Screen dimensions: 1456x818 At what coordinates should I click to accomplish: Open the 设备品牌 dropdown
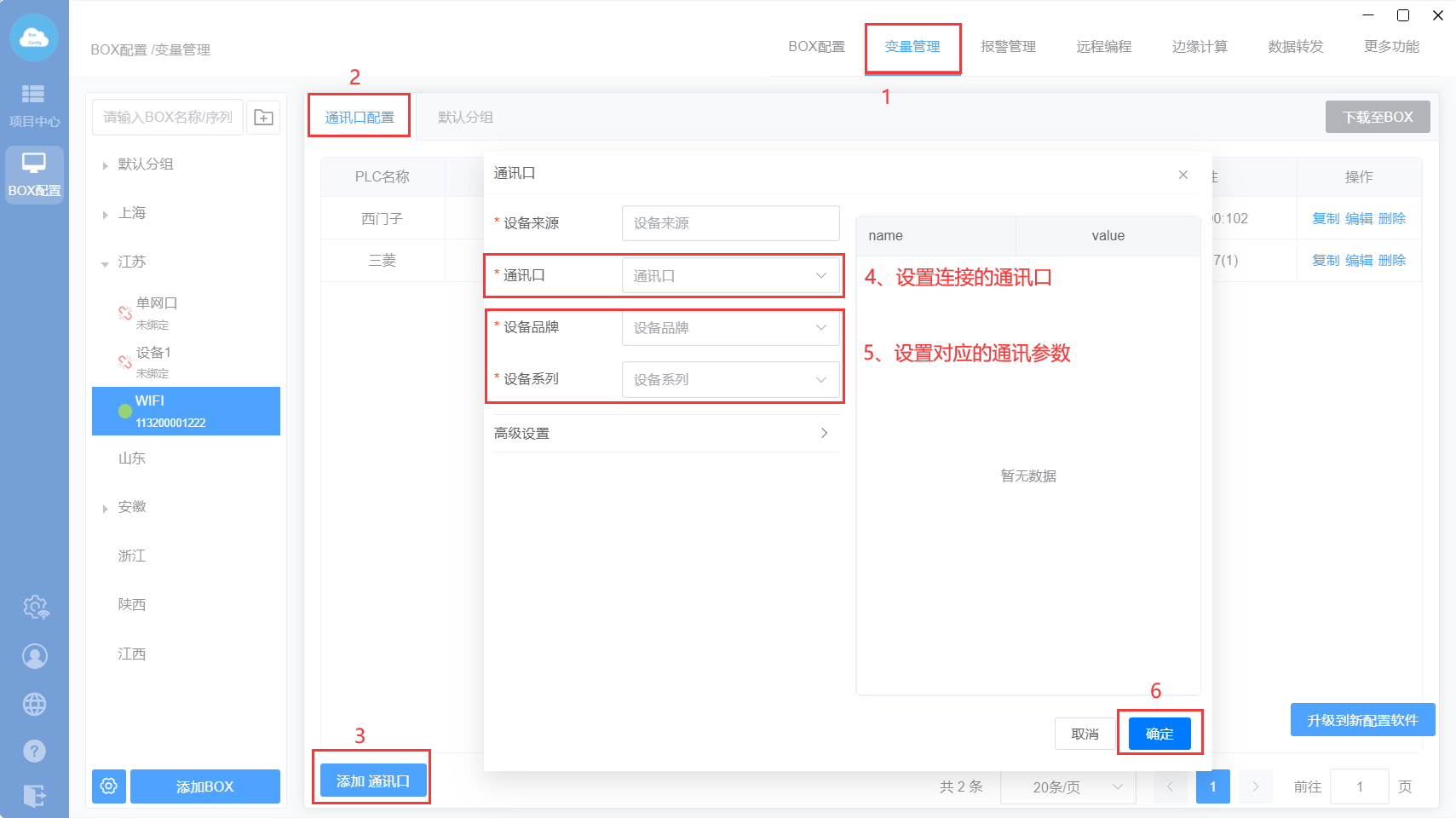point(730,328)
